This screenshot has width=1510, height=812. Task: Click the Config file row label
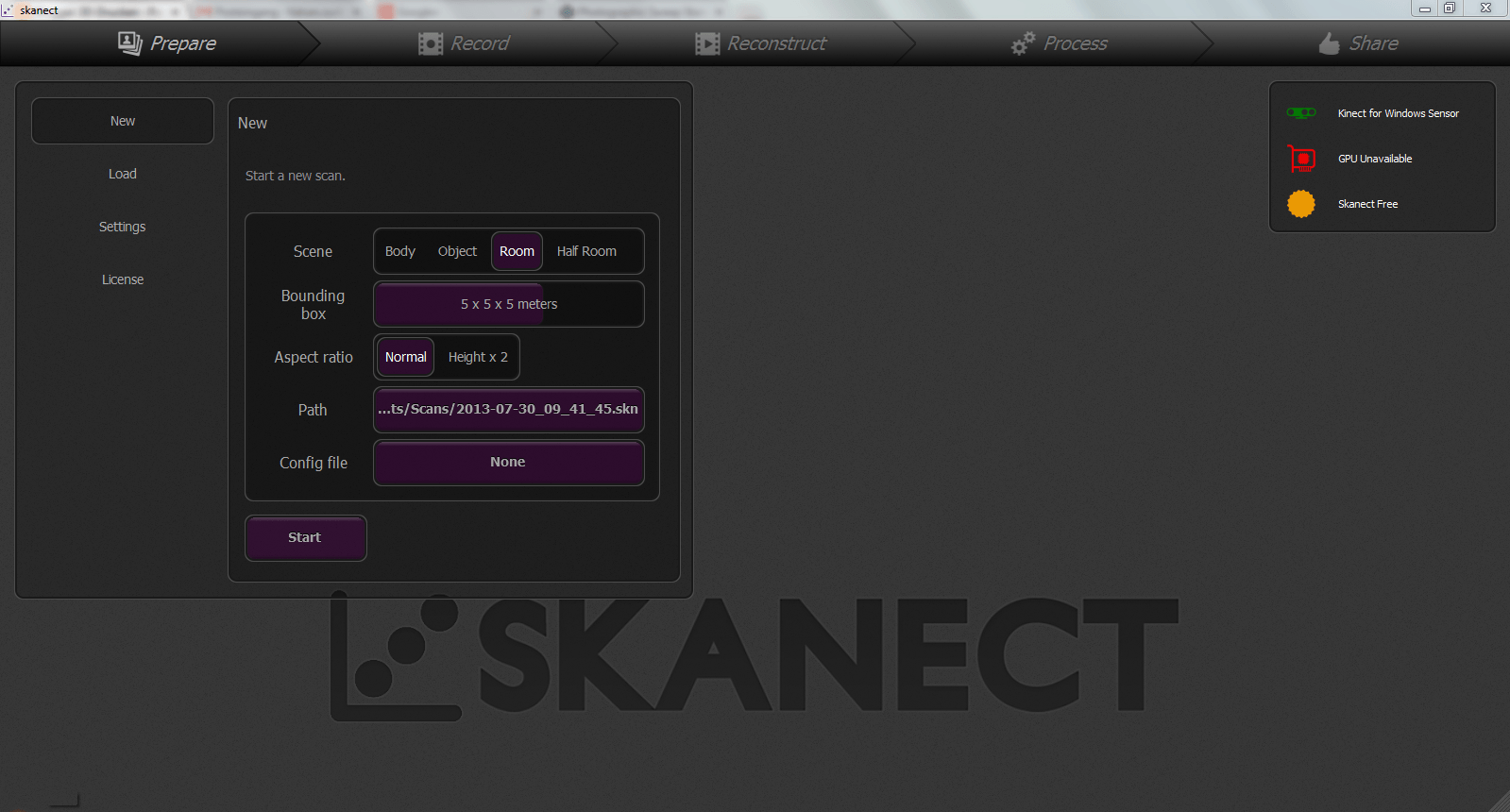(x=314, y=463)
